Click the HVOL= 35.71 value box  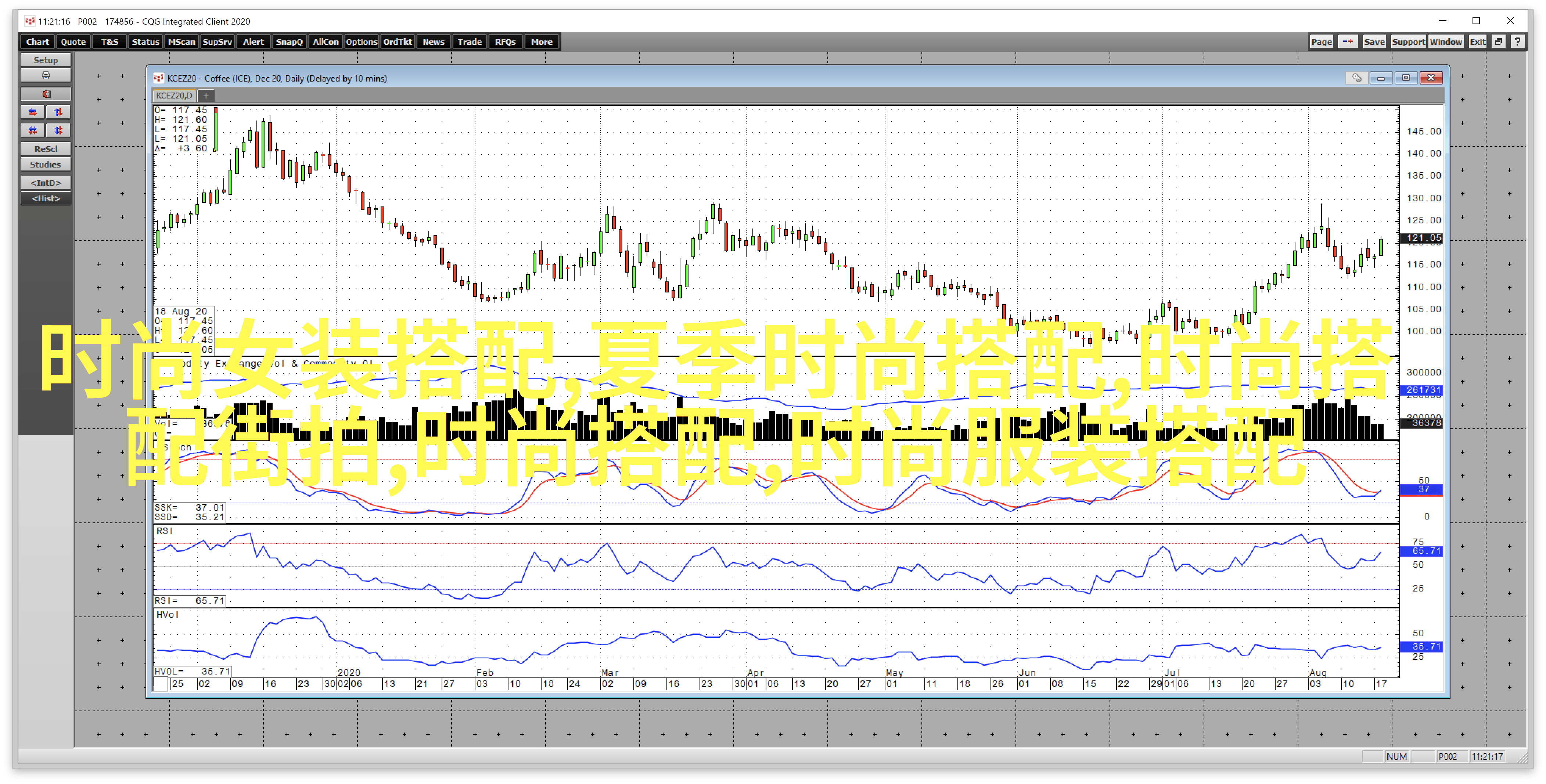click(192, 671)
